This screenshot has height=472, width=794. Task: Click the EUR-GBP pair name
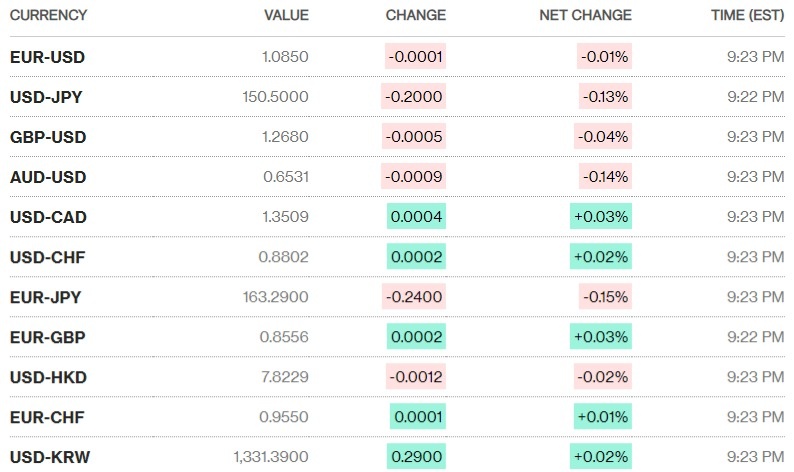(x=47, y=337)
